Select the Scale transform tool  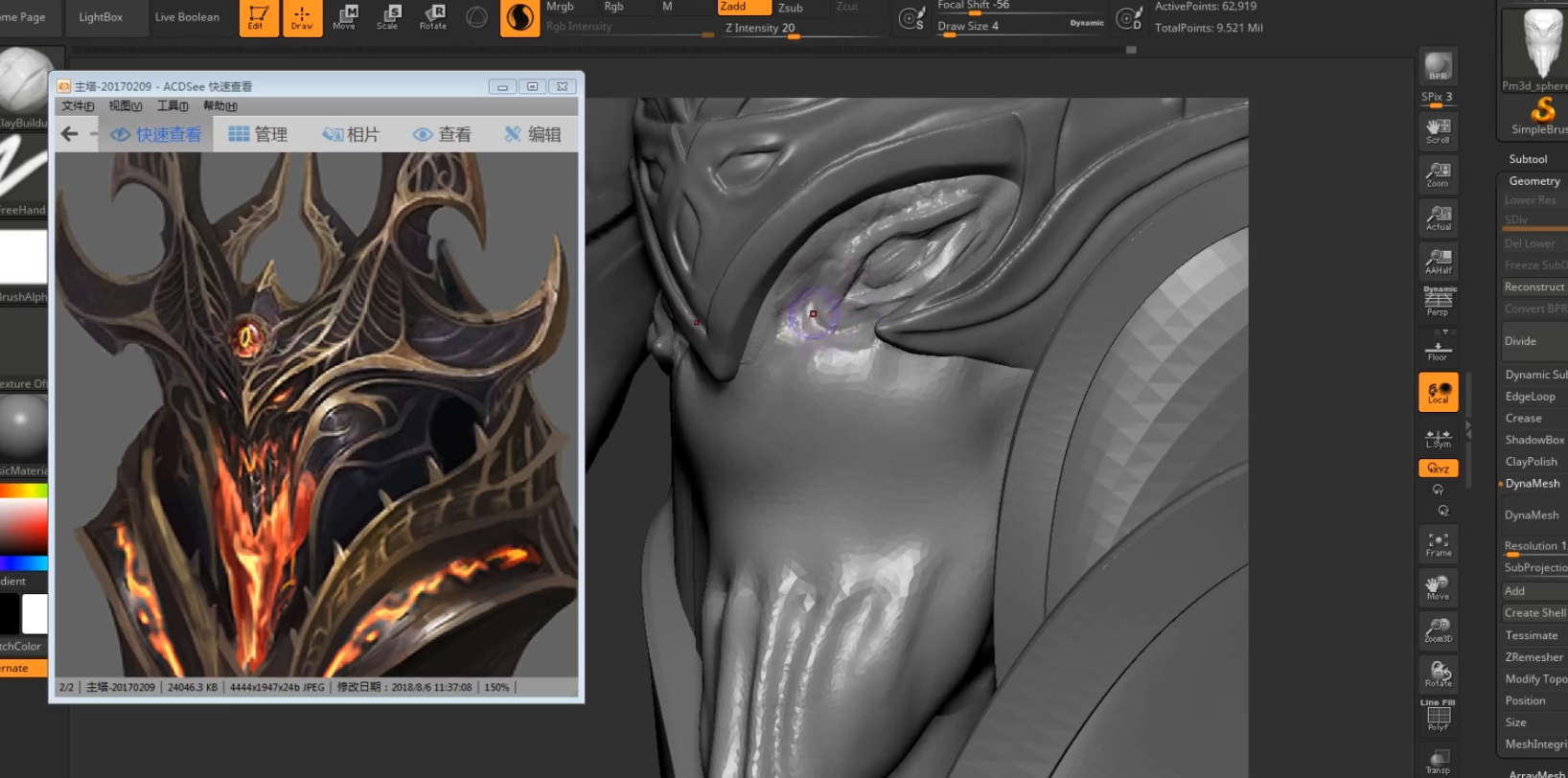pyautogui.click(x=387, y=17)
